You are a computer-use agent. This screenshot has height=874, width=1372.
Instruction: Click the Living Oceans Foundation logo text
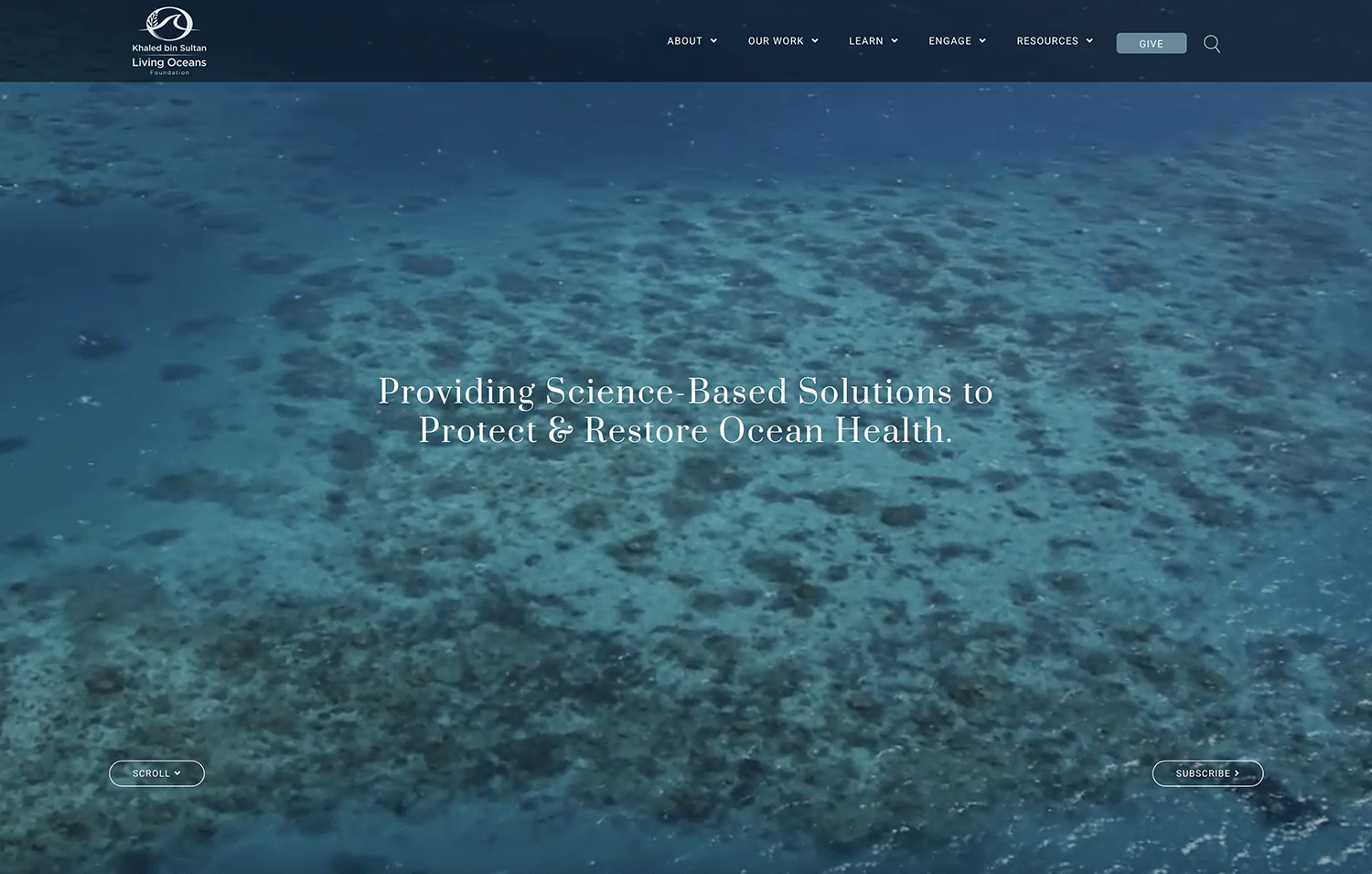169,59
